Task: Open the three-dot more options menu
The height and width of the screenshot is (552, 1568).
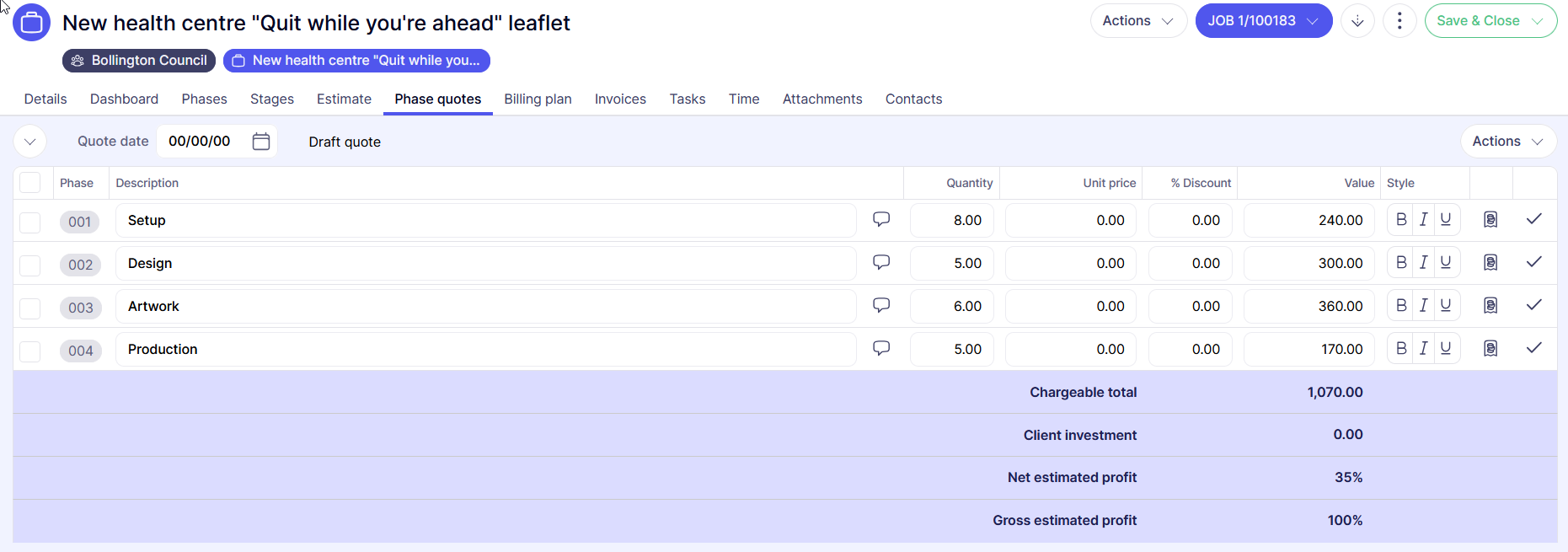Action: [x=1399, y=21]
